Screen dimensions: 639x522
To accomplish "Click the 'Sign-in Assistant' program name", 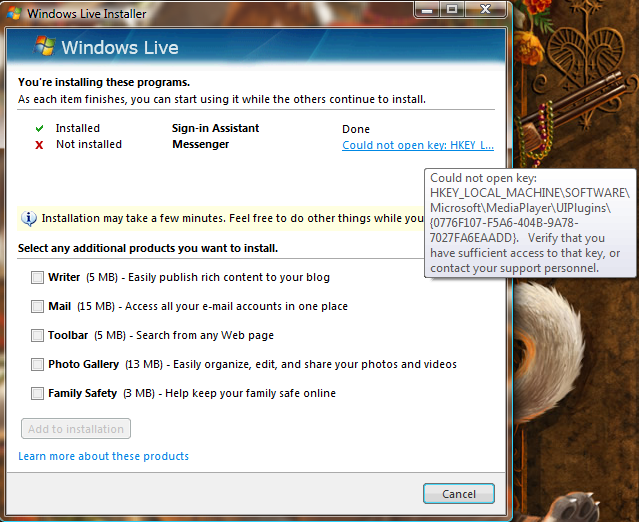I will click(215, 128).
